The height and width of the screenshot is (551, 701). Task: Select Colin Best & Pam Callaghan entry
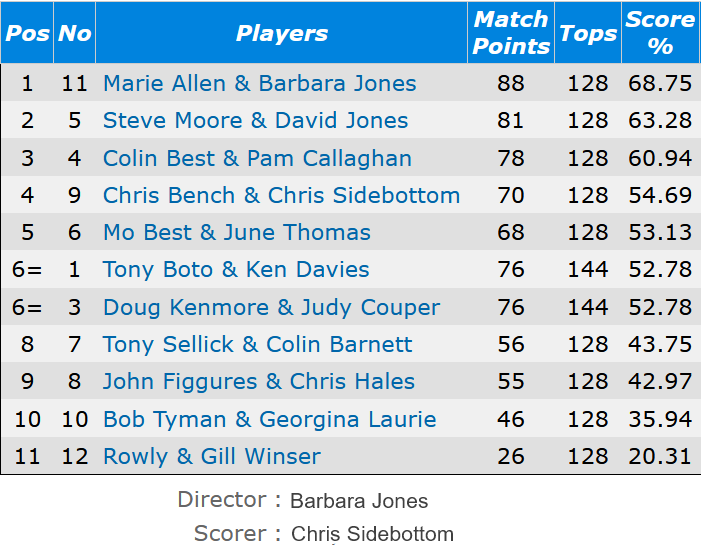257,158
